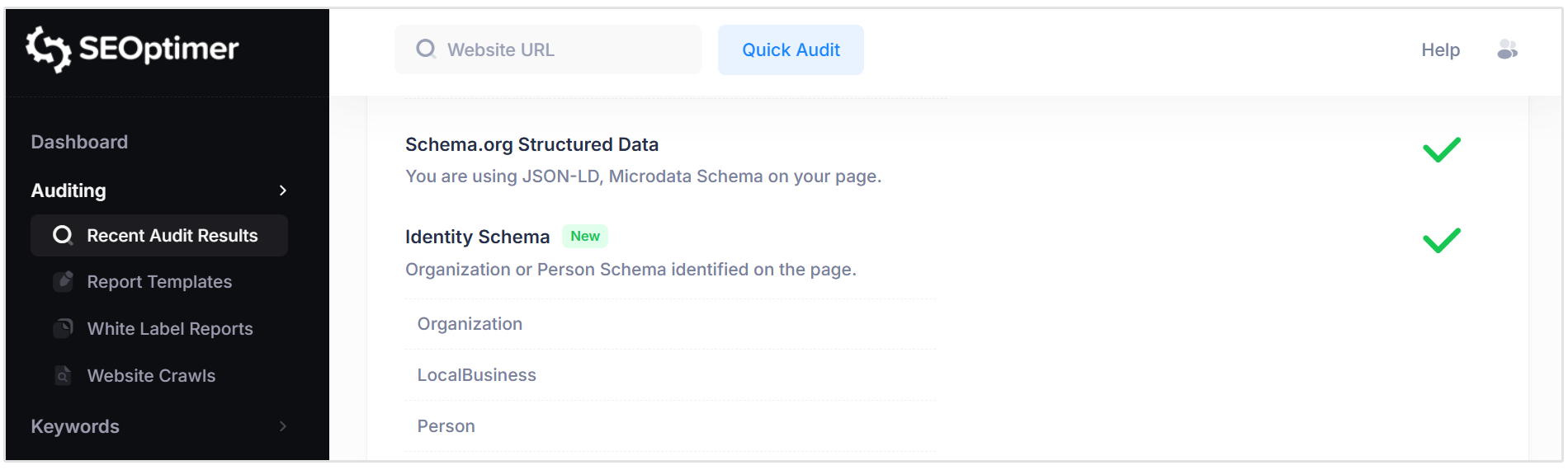This screenshot has width=1568, height=470.
Task: Open the user account icon
Action: coord(1507,49)
